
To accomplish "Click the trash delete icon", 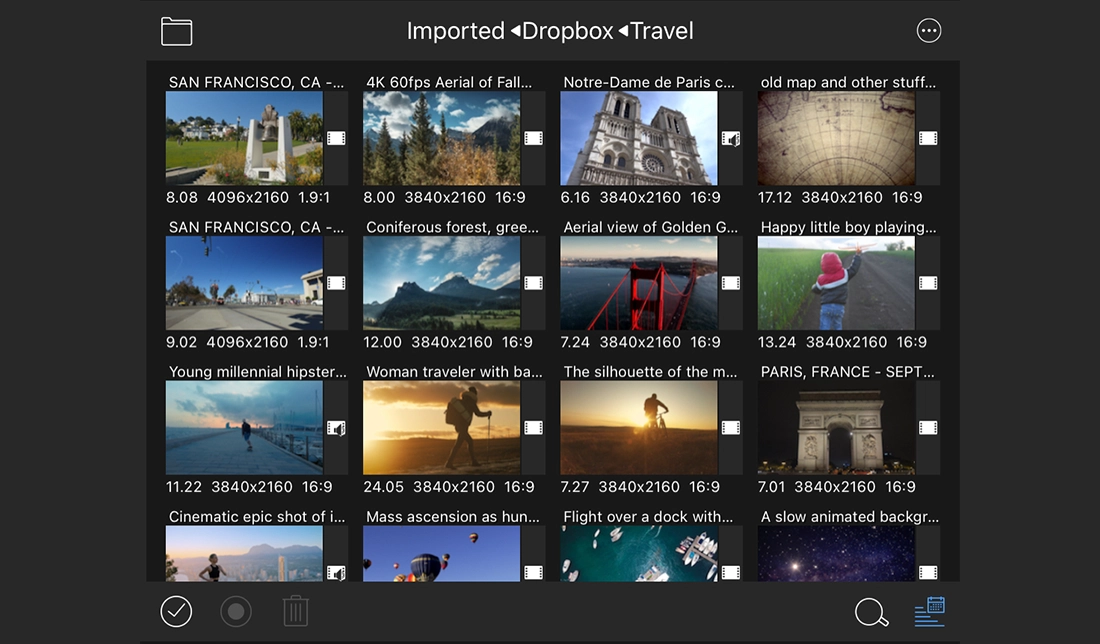I will [296, 611].
